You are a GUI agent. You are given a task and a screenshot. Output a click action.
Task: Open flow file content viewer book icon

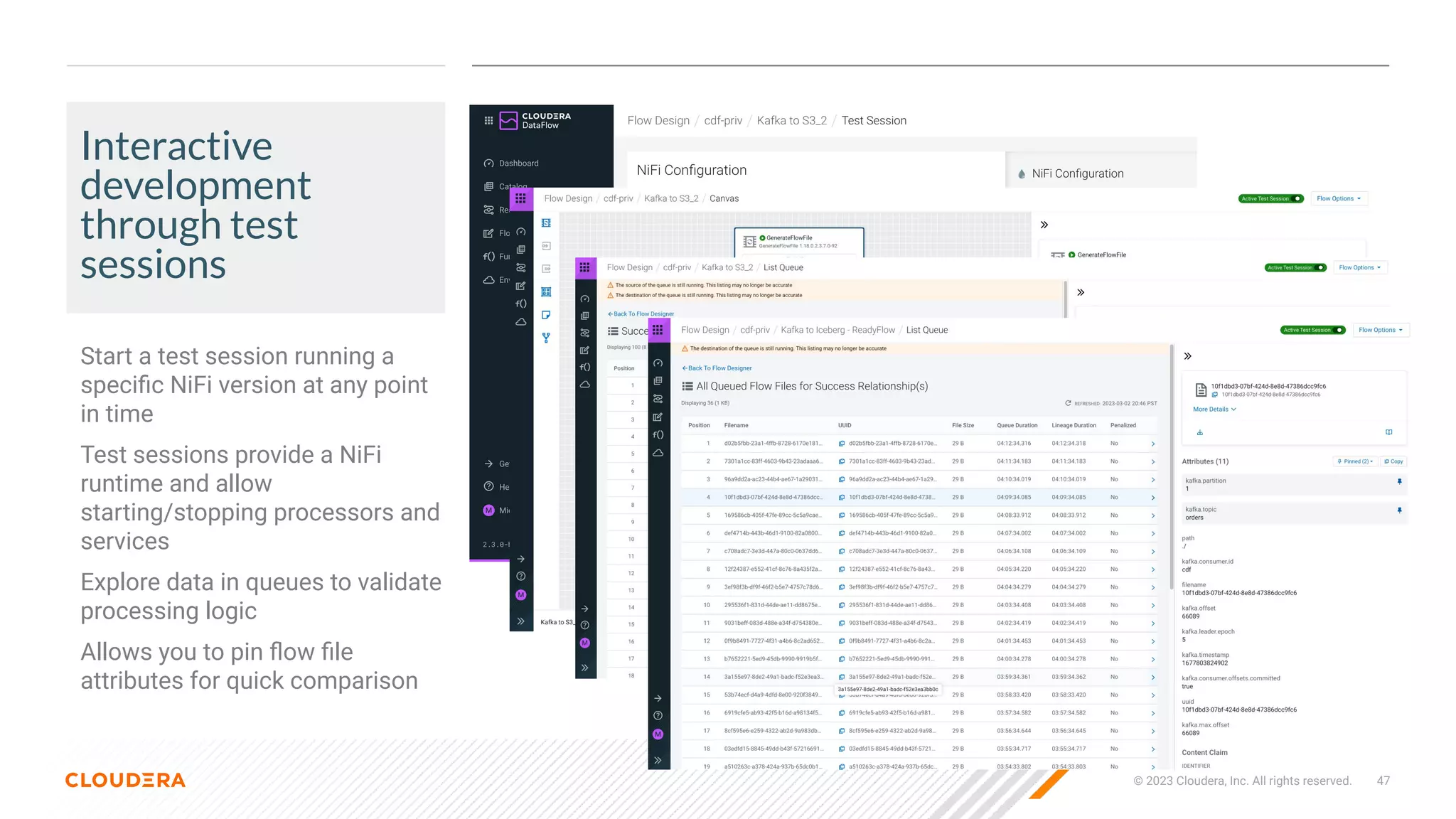pyautogui.click(x=1389, y=432)
